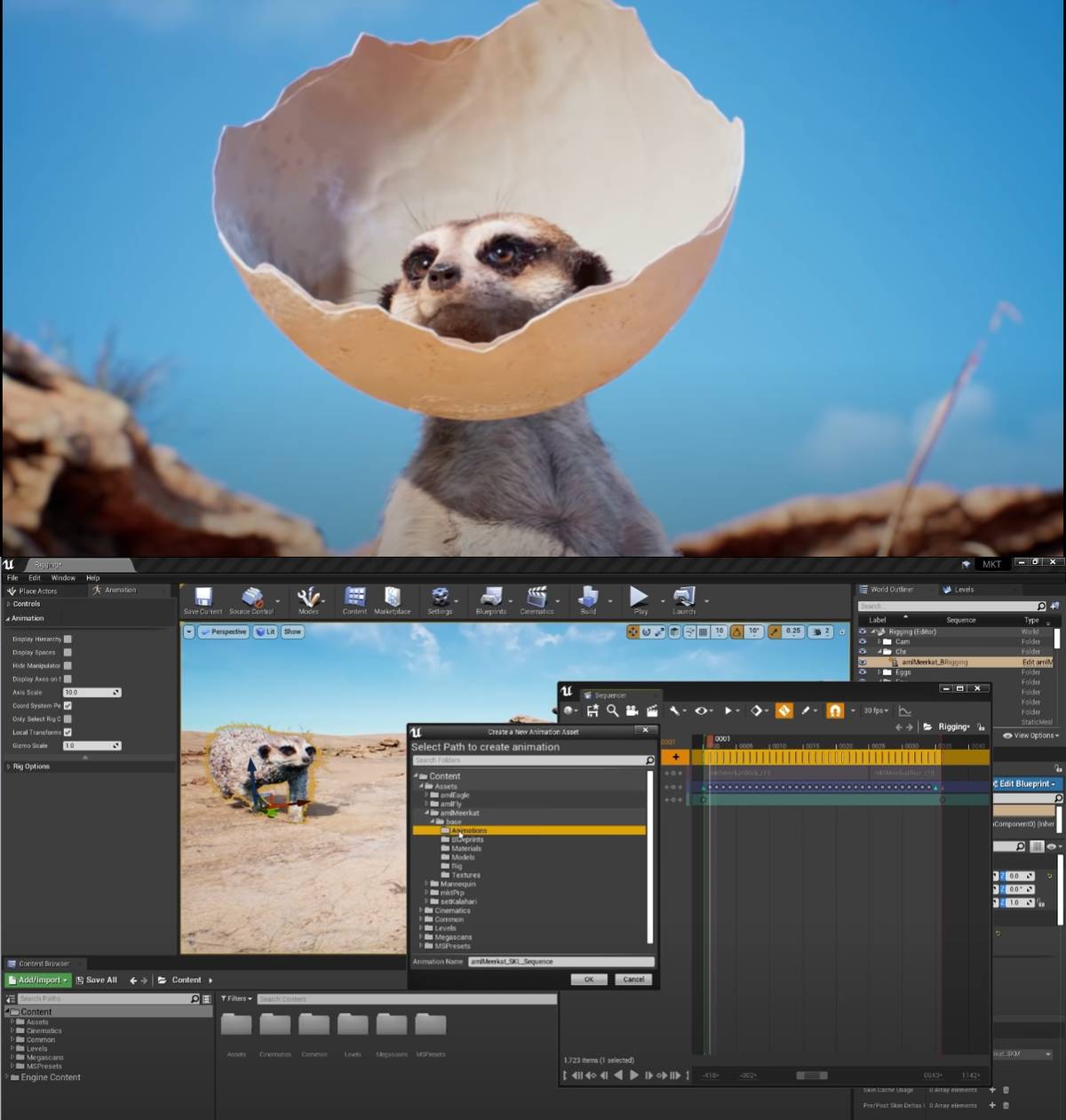Uncheck the Local Transforms checkbox

pos(68,732)
